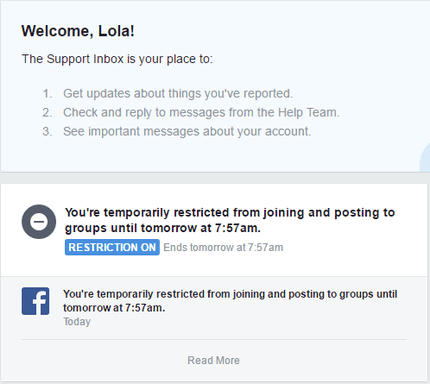Screen dimensions: 430x384
Task: Click the horizontal divider above Read More
Action: click(214, 340)
